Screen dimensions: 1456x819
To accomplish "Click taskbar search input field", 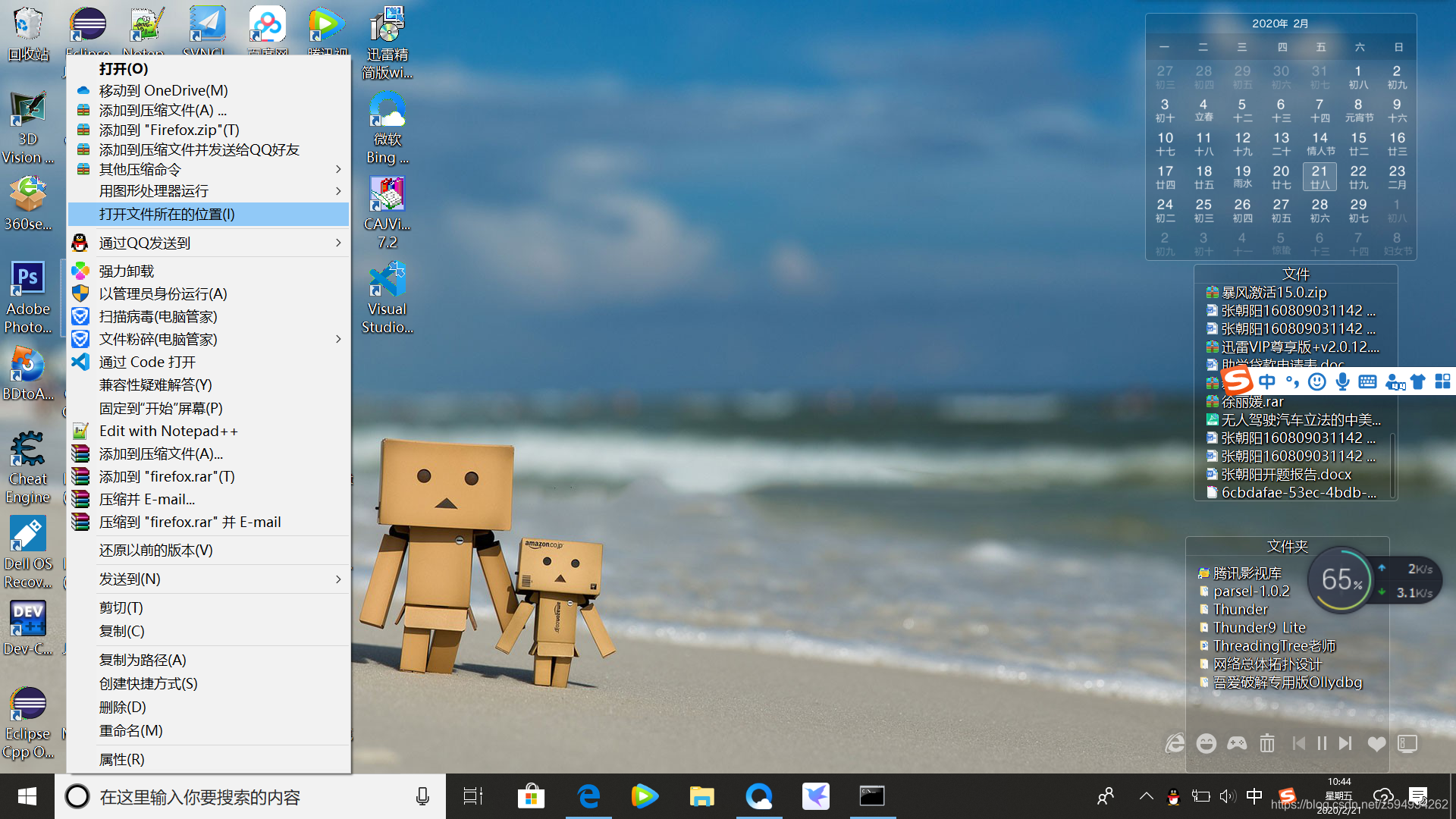I will point(250,796).
